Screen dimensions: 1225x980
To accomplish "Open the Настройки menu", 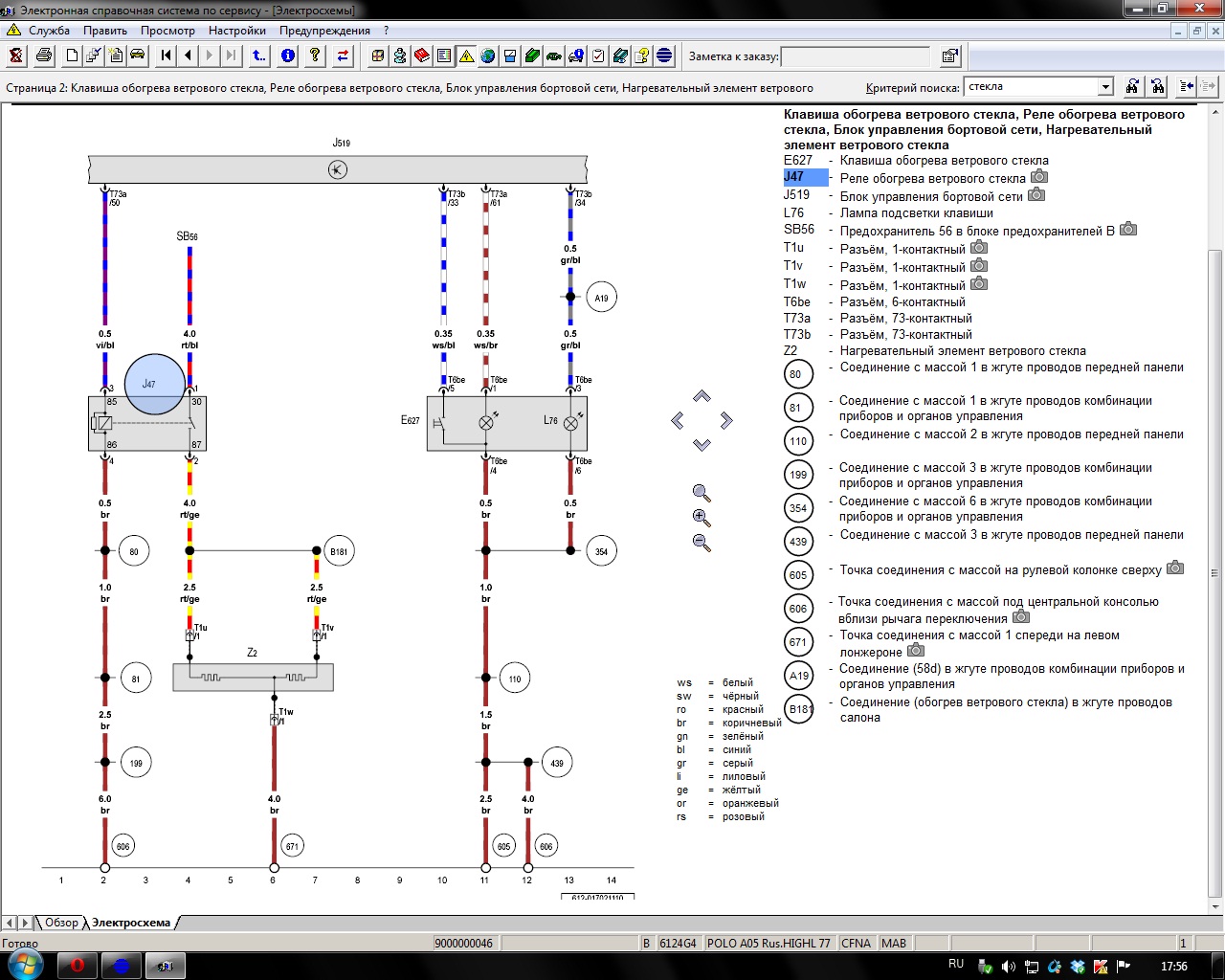I will pos(236,31).
